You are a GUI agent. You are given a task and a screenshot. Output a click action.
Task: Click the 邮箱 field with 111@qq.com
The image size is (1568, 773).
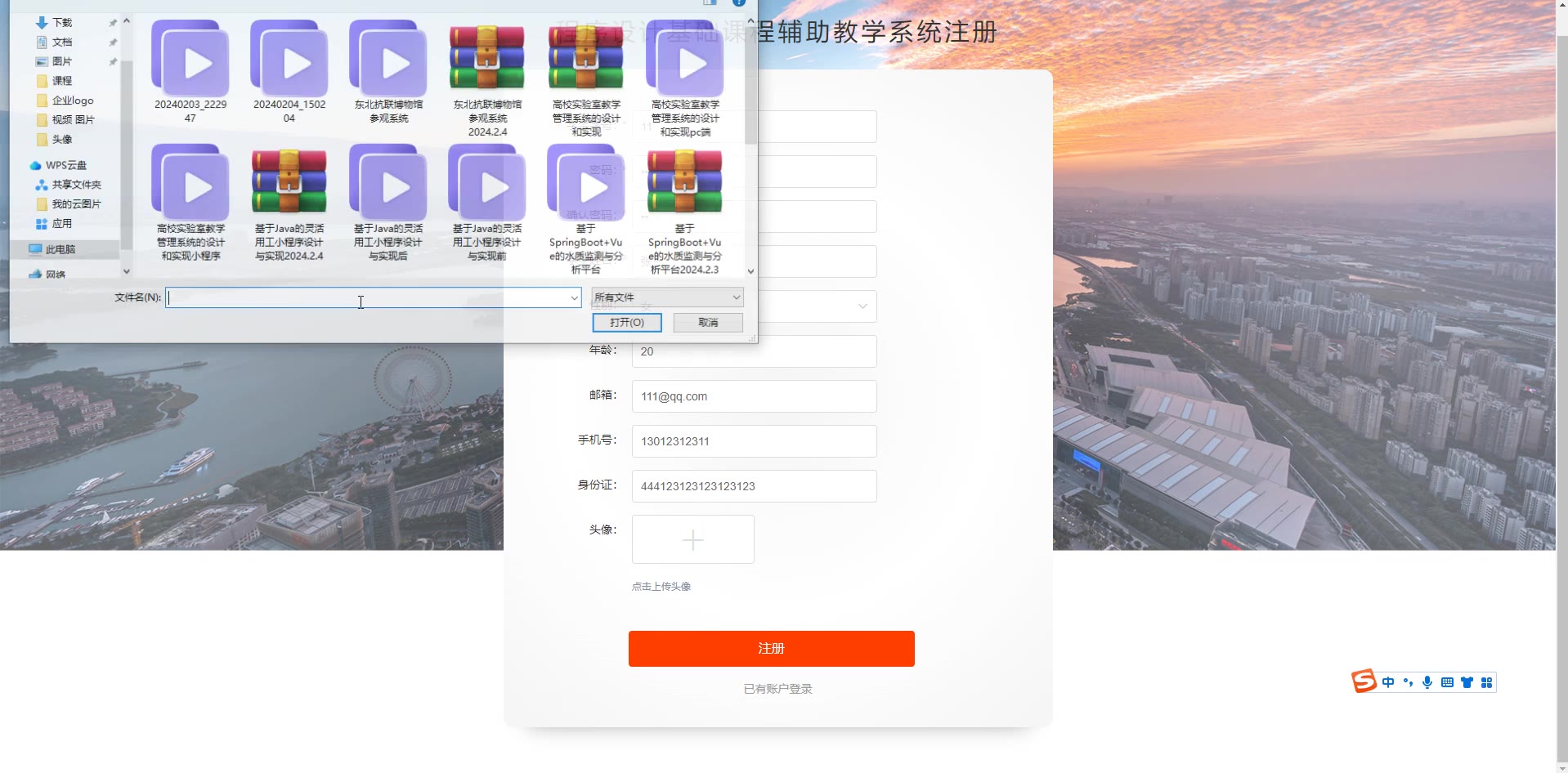(754, 396)
